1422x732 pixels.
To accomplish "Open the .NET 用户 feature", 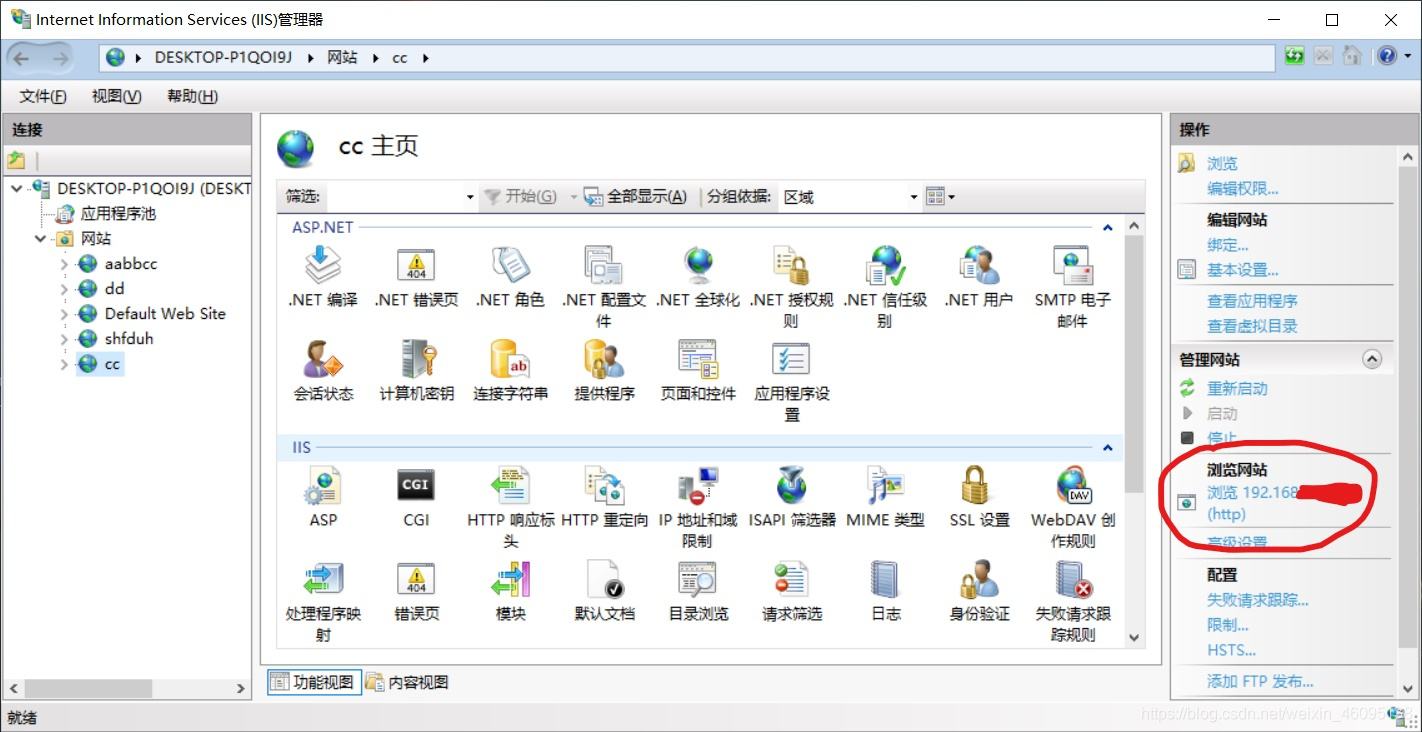I will [x=979, y=277].
